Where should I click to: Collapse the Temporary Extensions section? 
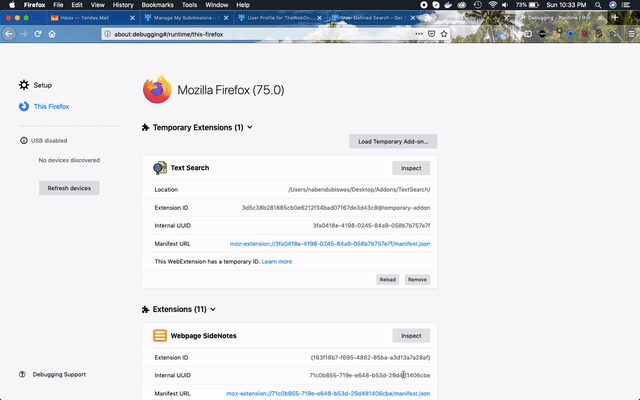250,127
